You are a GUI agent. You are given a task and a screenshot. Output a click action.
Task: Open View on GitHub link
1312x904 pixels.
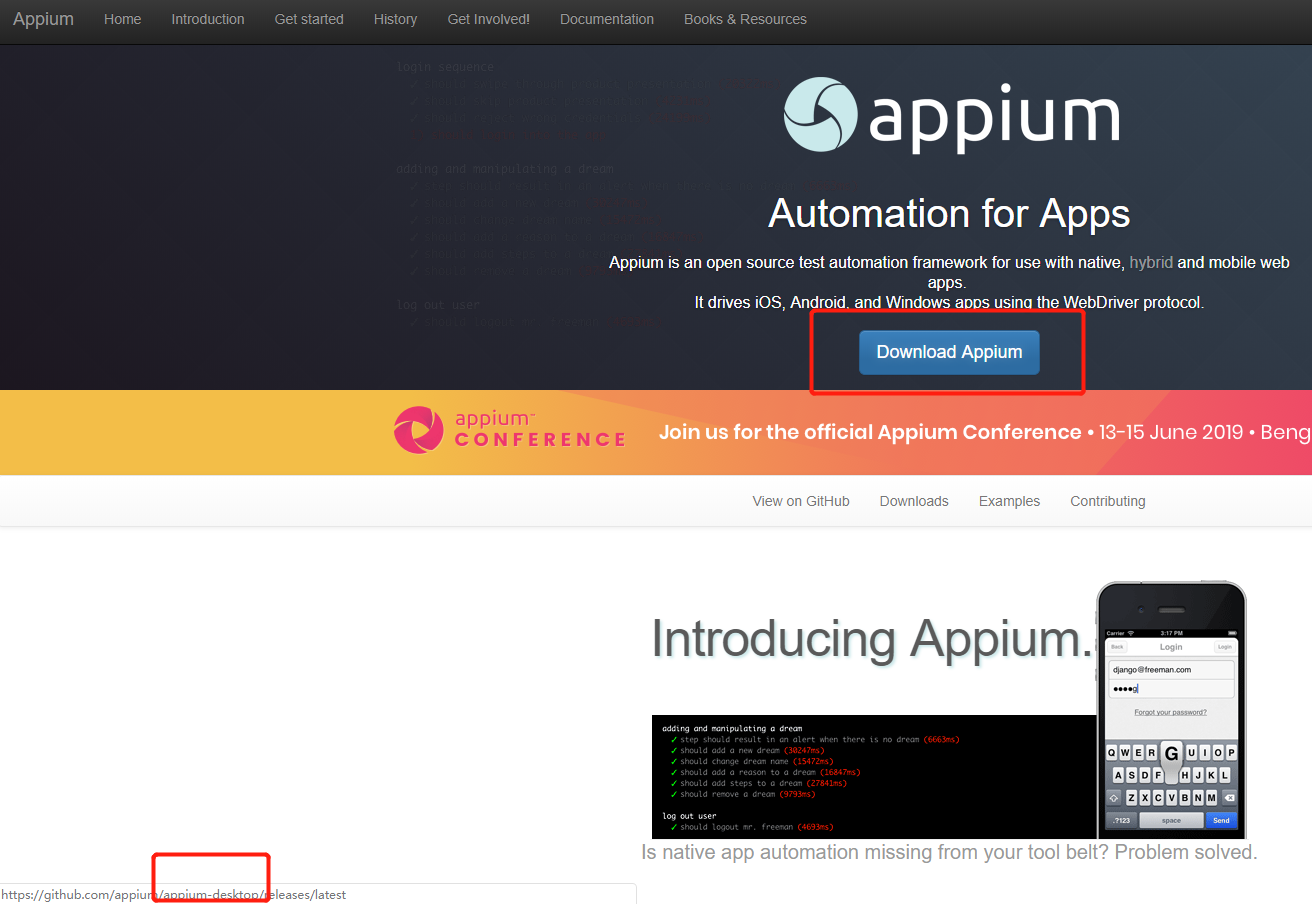(801, 501)
